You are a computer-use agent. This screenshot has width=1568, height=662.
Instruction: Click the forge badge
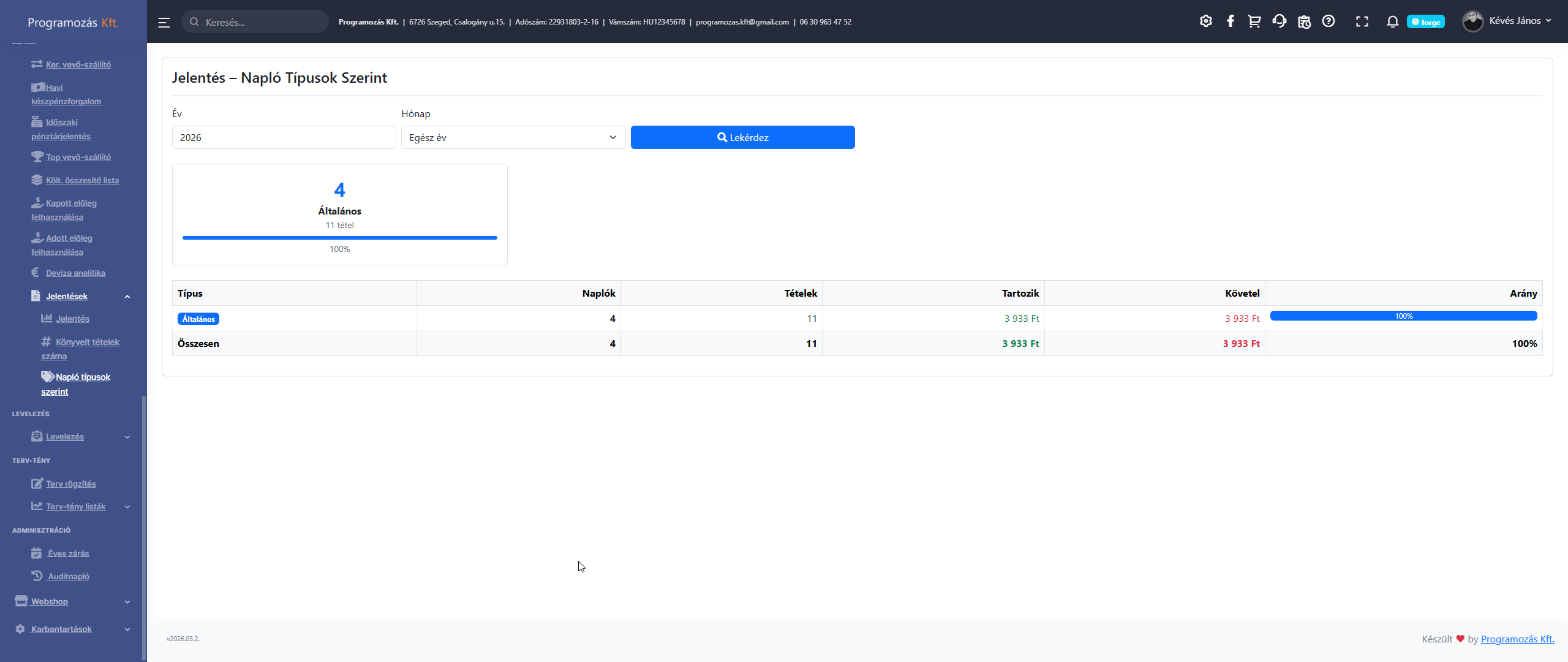[x=1425, y=22]
